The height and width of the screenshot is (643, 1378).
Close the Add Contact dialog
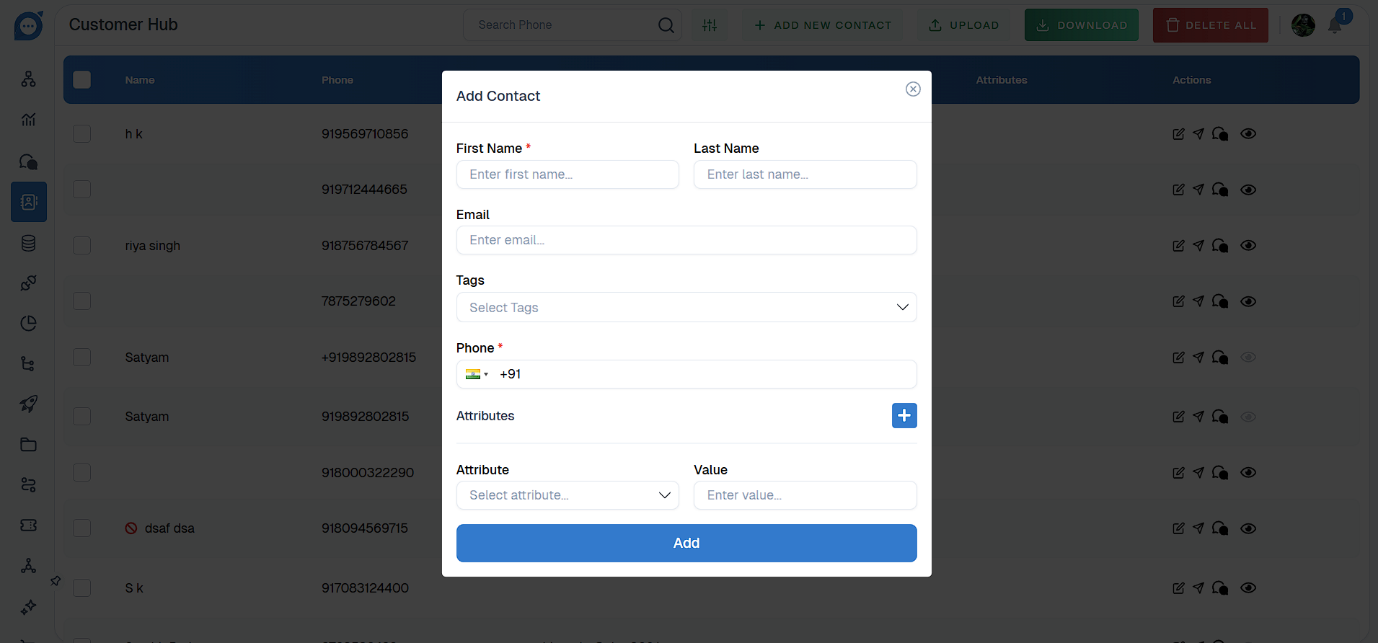(x=913, y=89)
